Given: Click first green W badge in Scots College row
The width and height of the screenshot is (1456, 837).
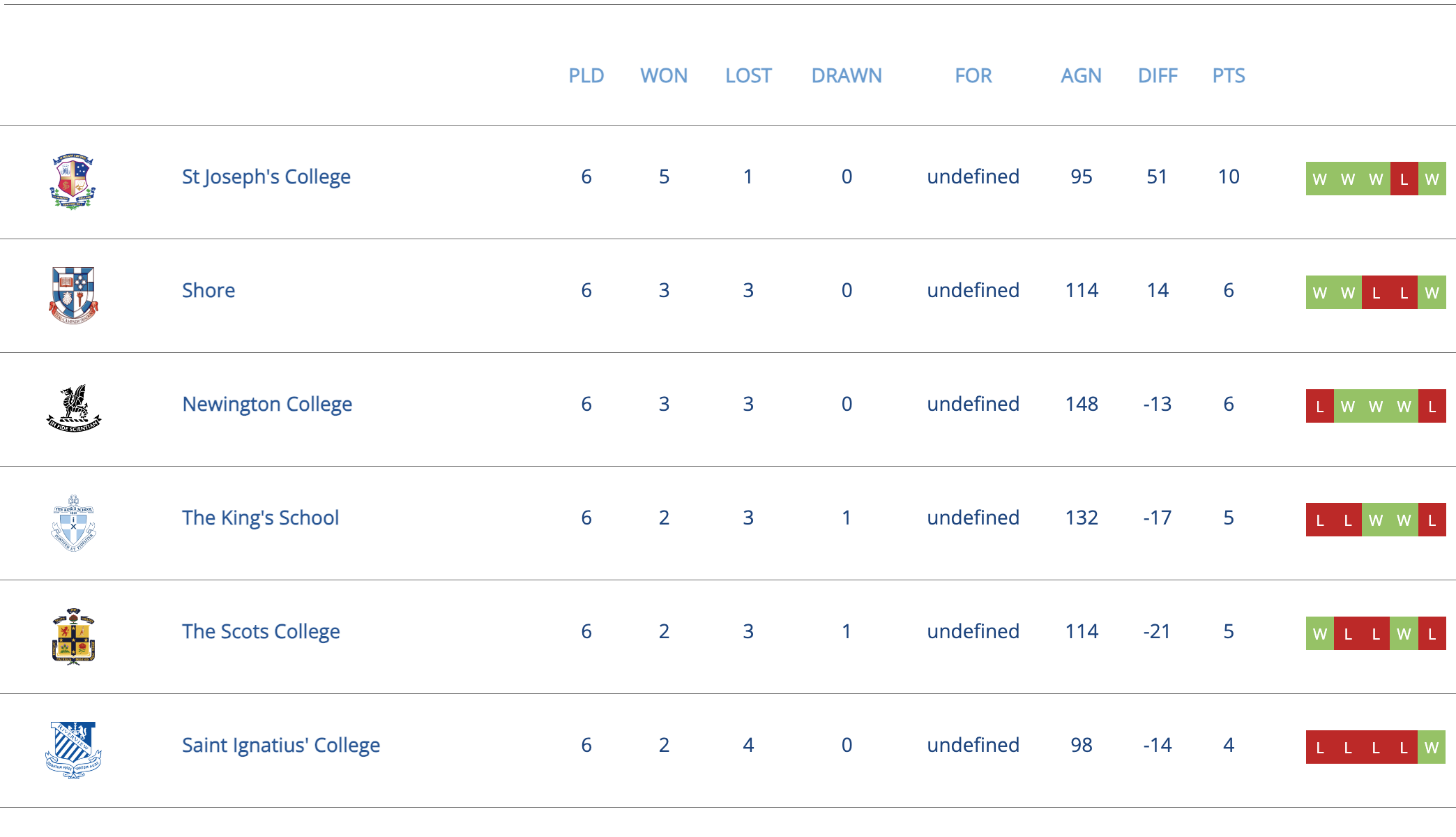Looking at the screenshot, I should 1320,633.
